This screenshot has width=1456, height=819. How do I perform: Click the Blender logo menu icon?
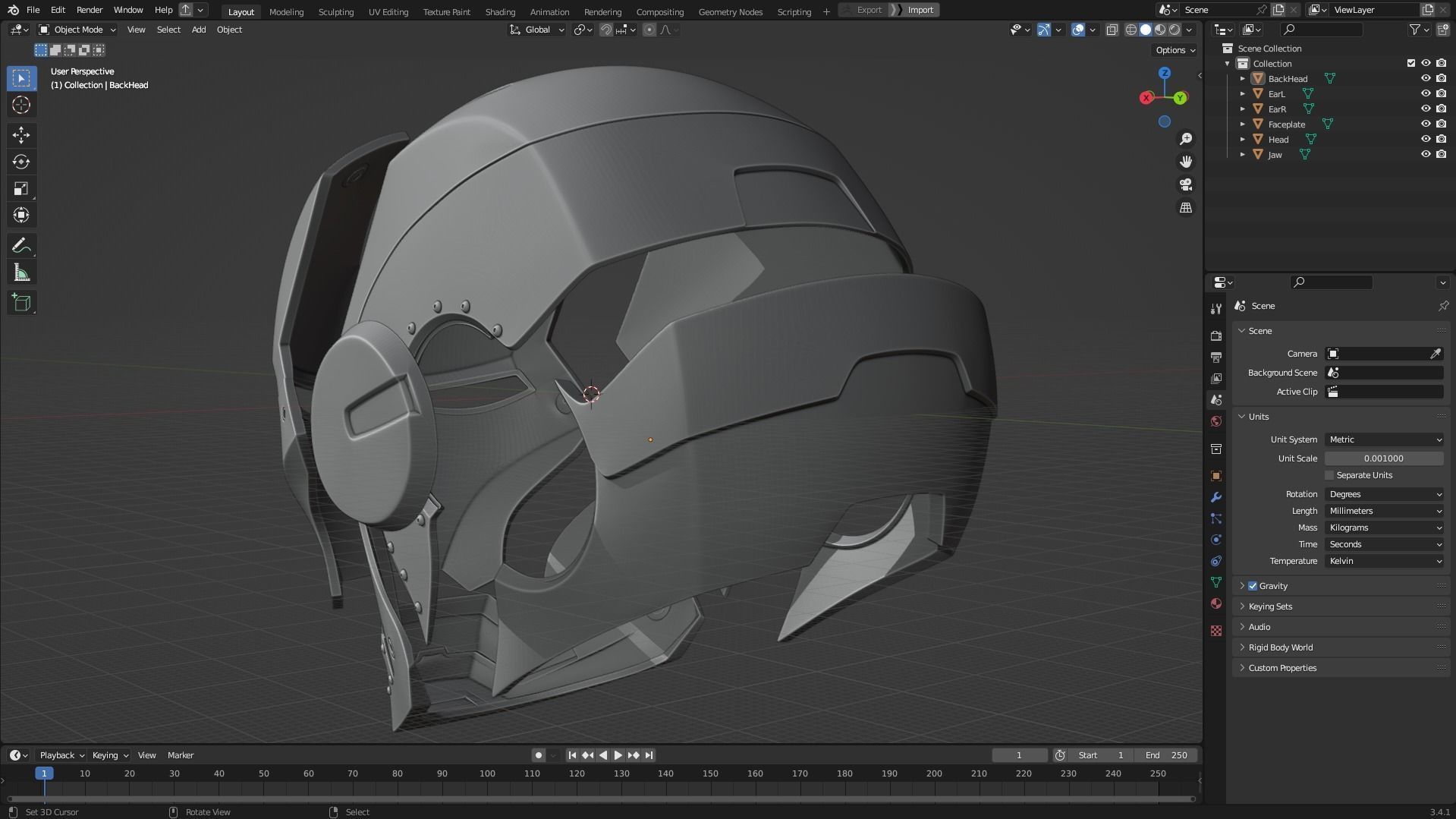click(13, 10)
